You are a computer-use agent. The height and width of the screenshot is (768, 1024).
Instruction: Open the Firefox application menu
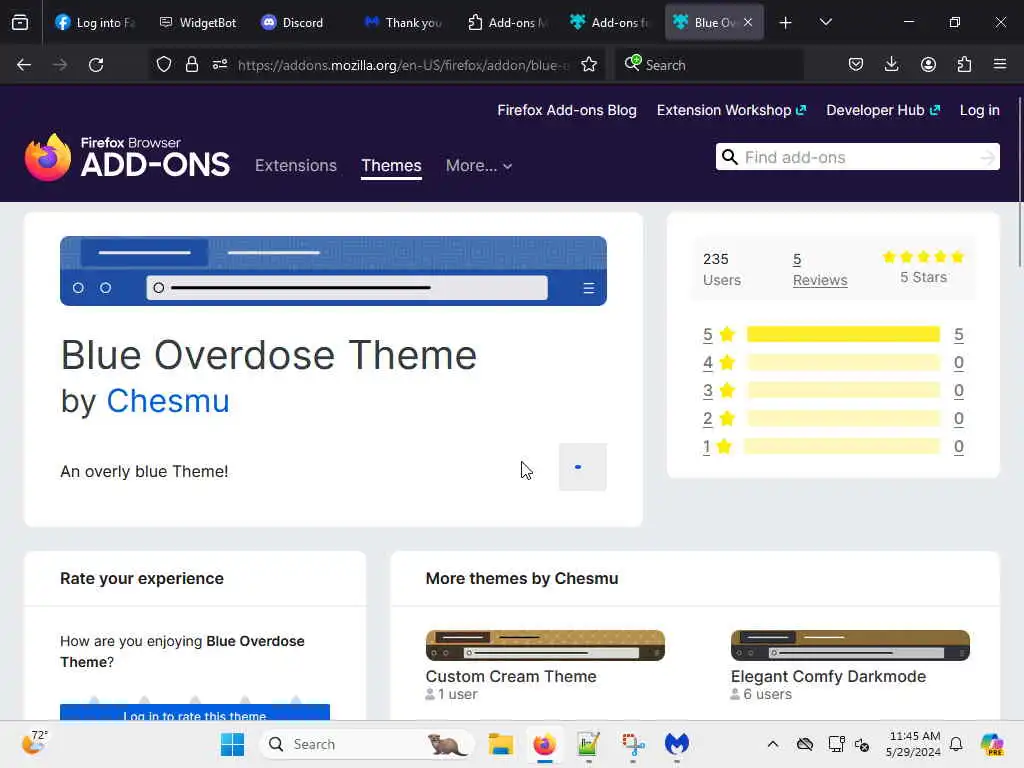[x=1000, y=65]
